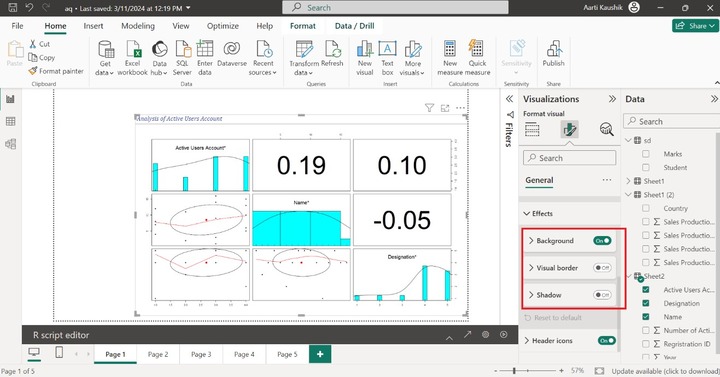This screenshot has width=720, height=377.
Task: Collapse the sd table in Data pane
Action: (x=628, y=141)
